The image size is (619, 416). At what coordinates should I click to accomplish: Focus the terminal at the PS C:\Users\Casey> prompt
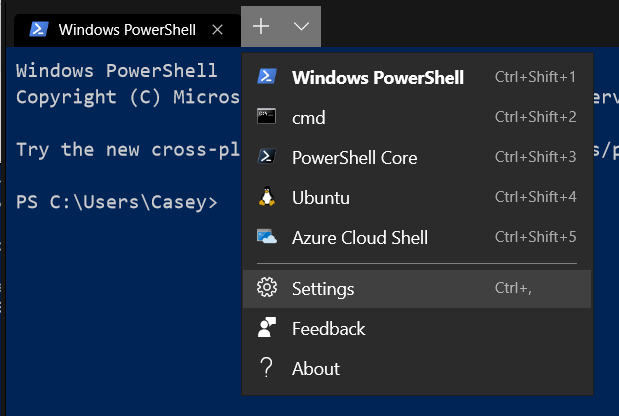(116, 202)
